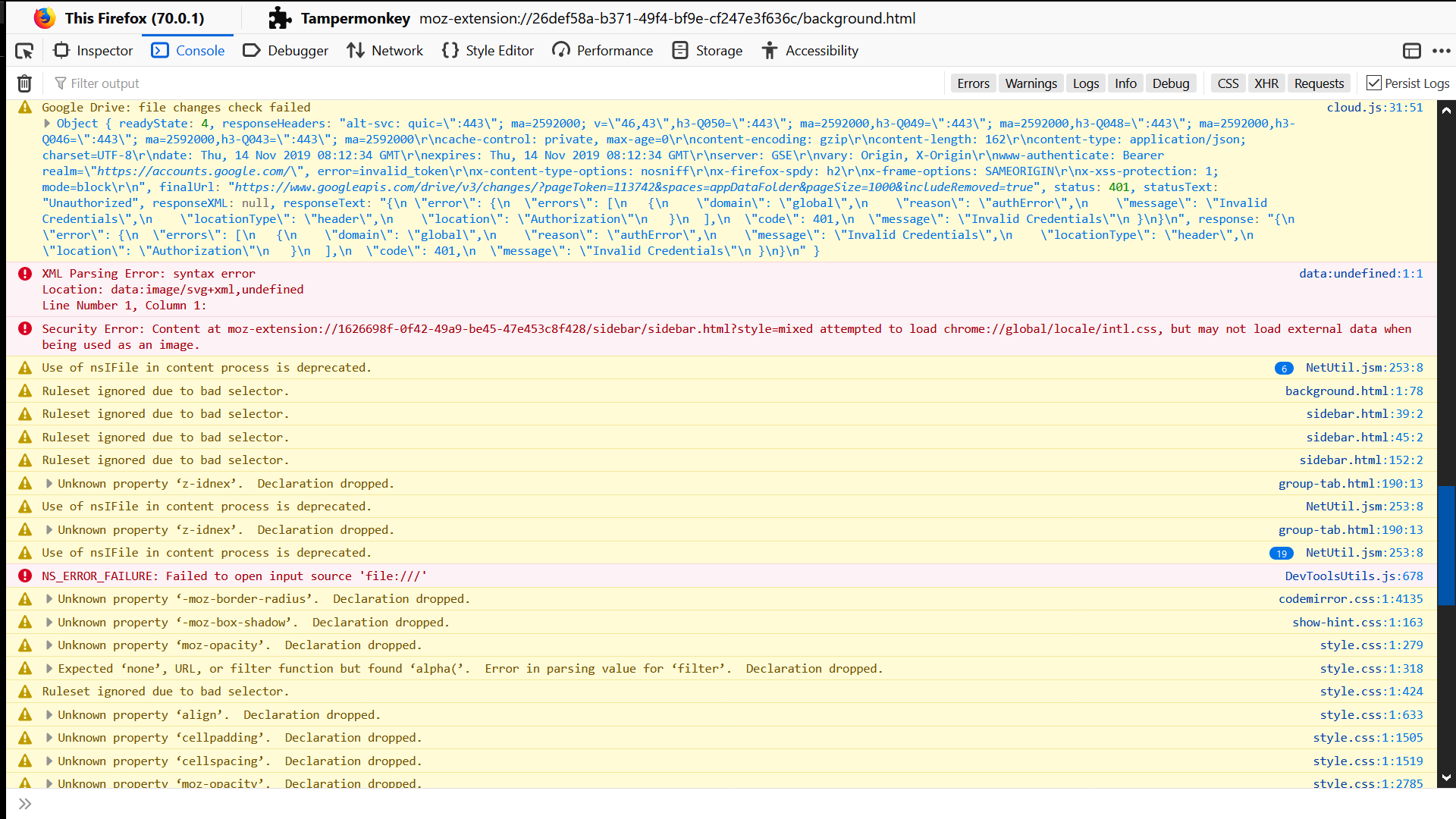Open the Performance panel
This screenshot has height=819, width=1456.
pyautogui.click(x=602, y=50)
